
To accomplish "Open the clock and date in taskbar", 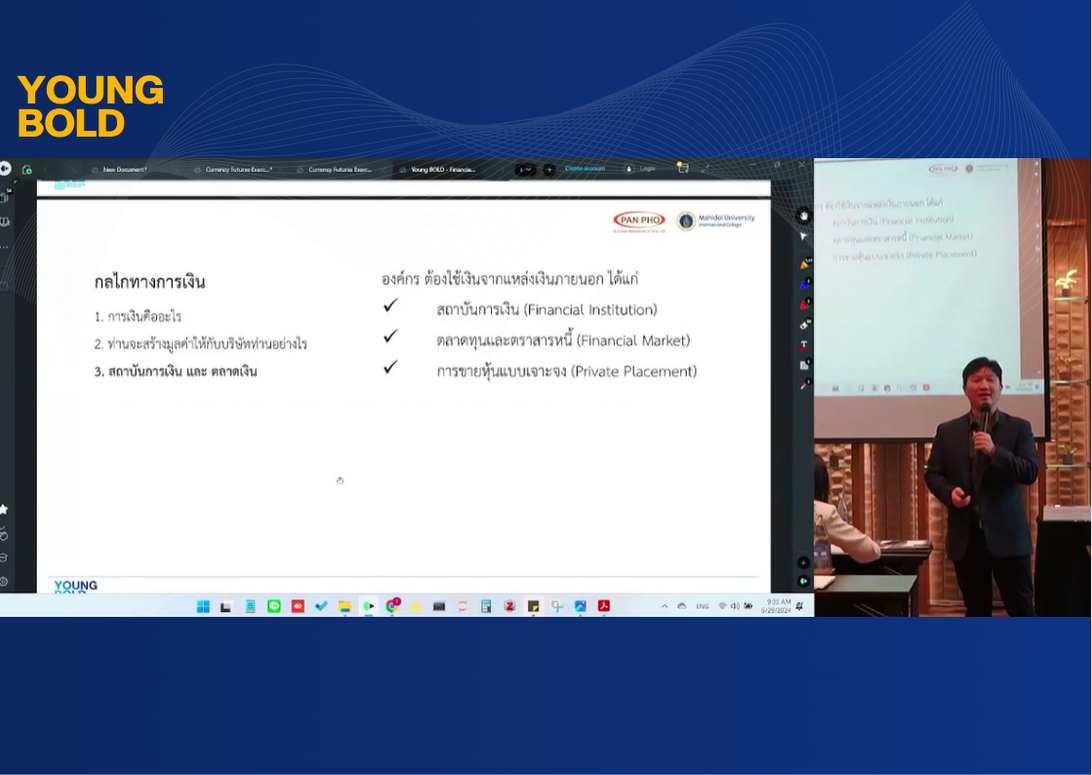I will (776, 606).
